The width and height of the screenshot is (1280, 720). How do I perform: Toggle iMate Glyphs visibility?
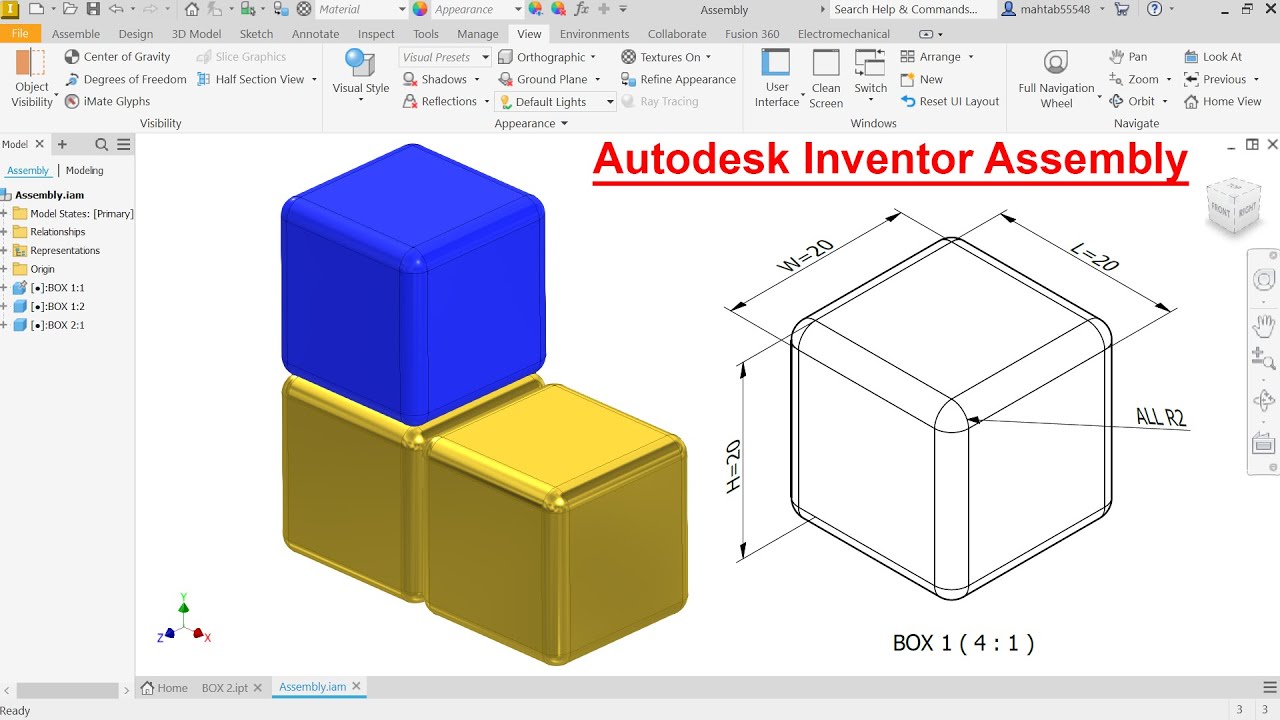107,101
